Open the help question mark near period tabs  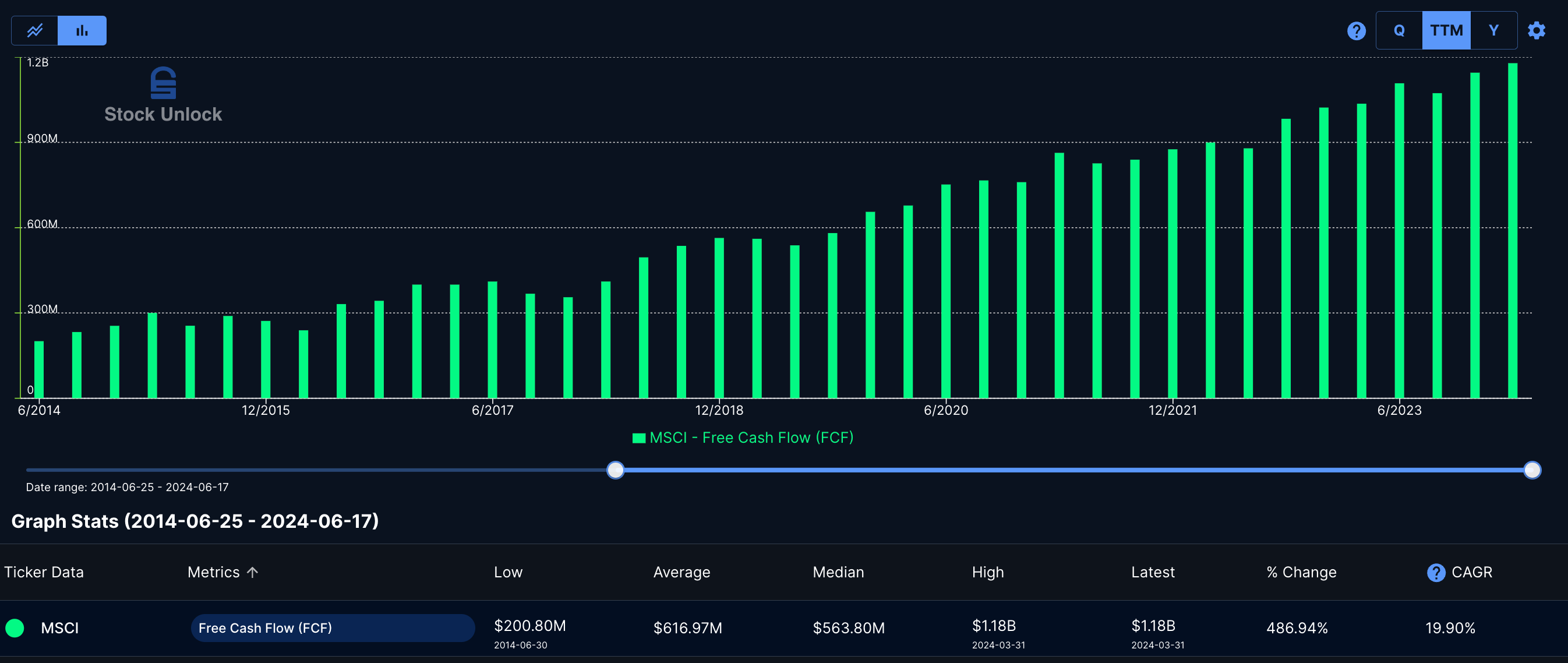click(1356, 30)
